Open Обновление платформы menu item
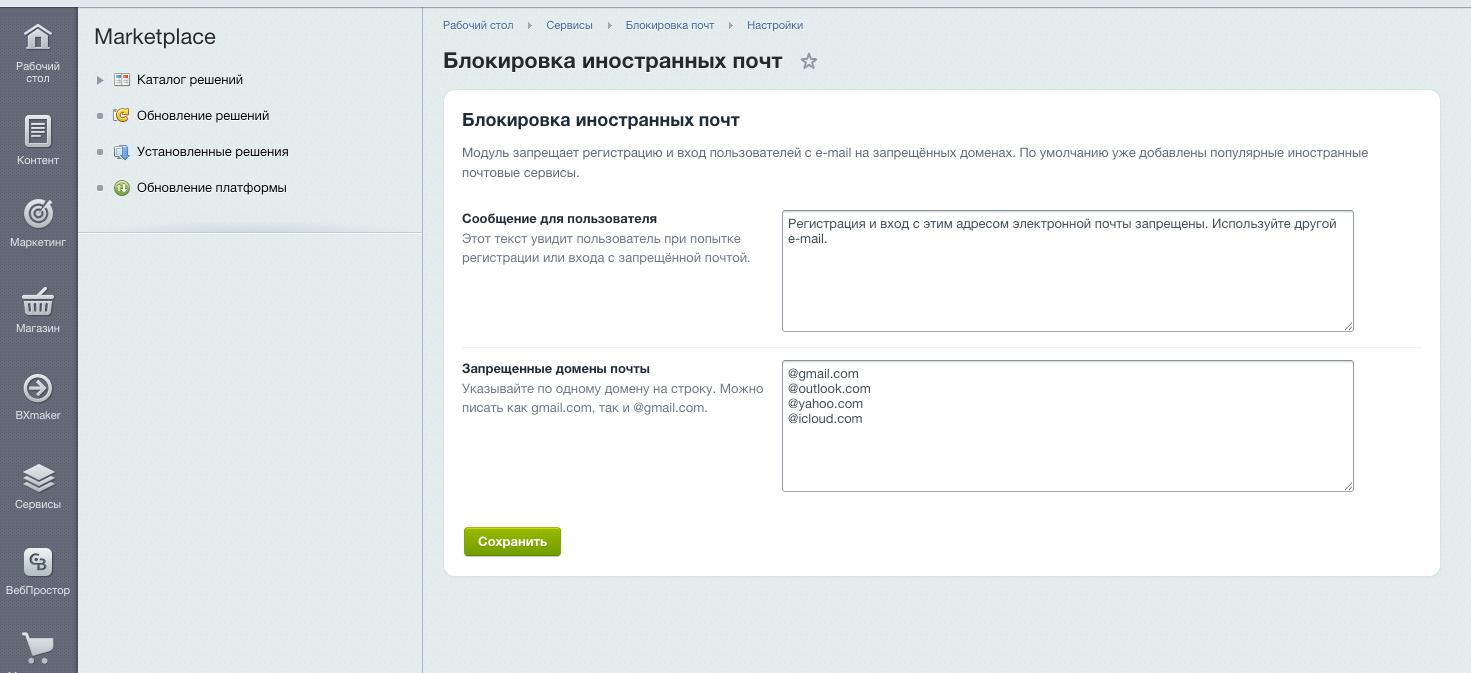This screenshot has width=1471, height=673. point(212,188)
